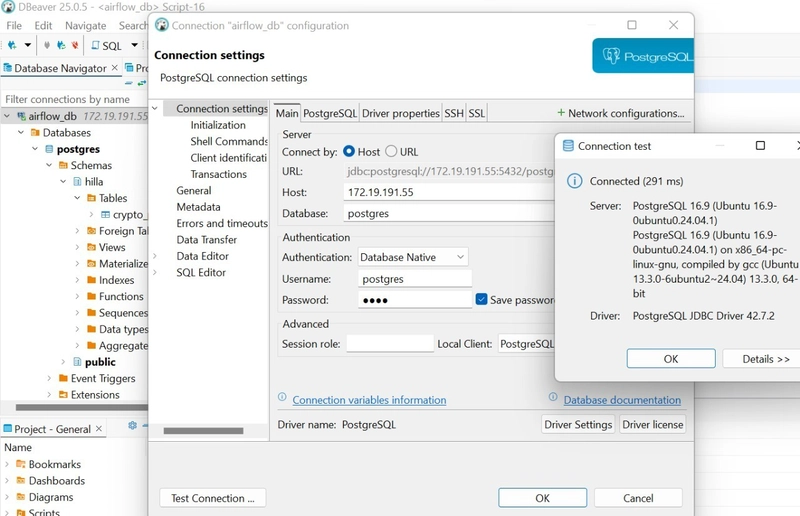Collapse the airflow_db connection node

(7, 116)
